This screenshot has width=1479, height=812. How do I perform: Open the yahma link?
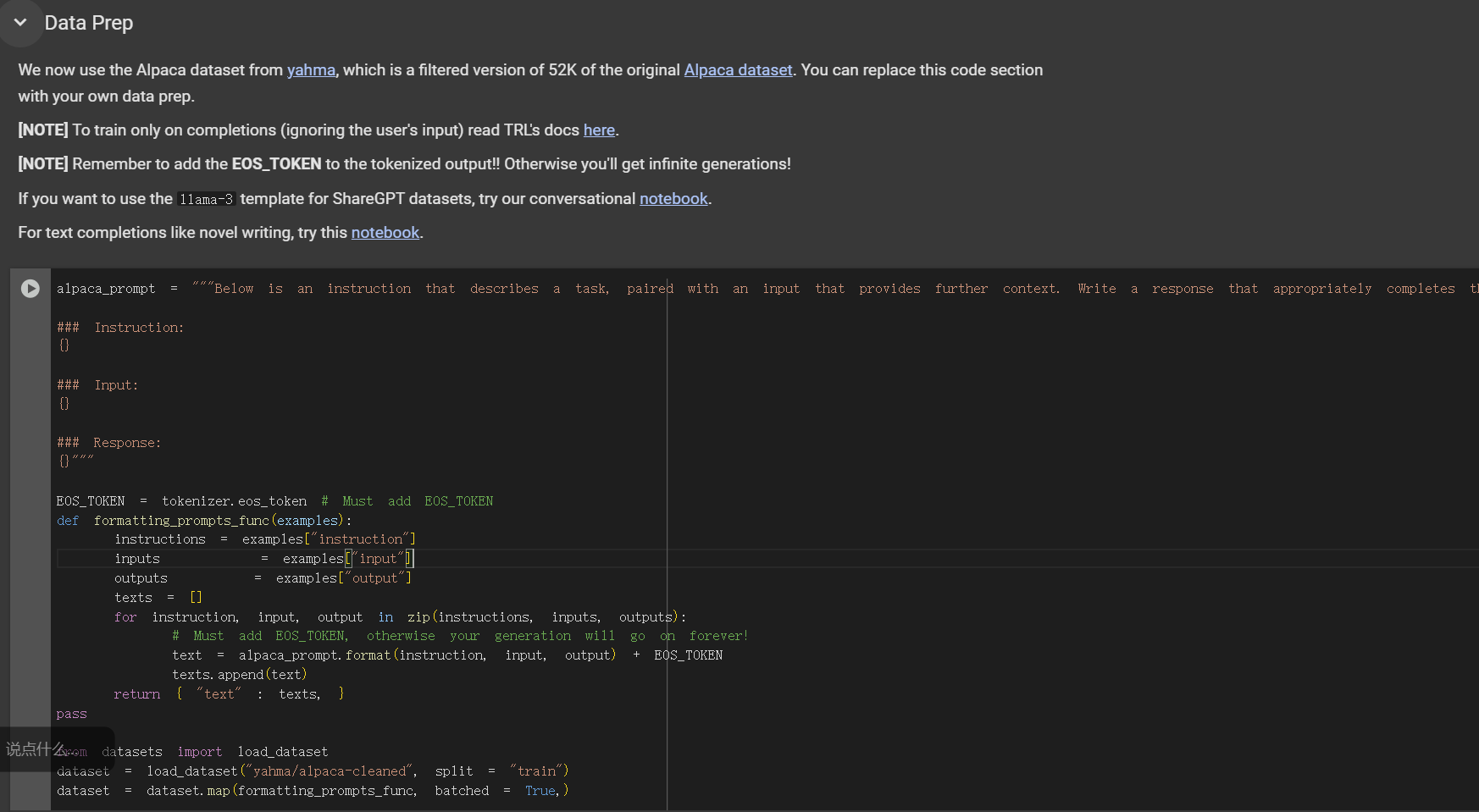coord(311,70)
